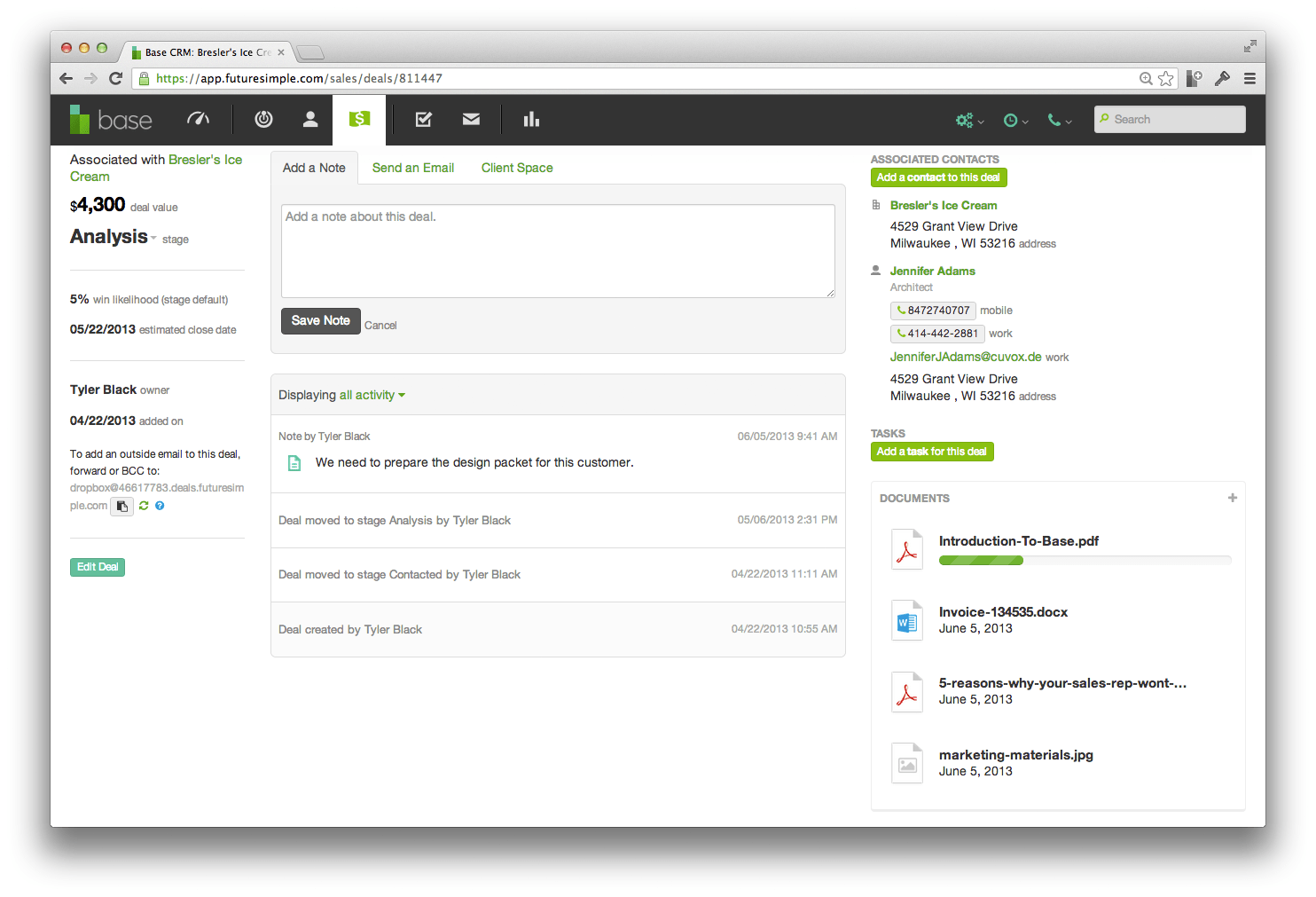
Task: Close the Base CRM browser tab
Action: (x=281, y=52)
